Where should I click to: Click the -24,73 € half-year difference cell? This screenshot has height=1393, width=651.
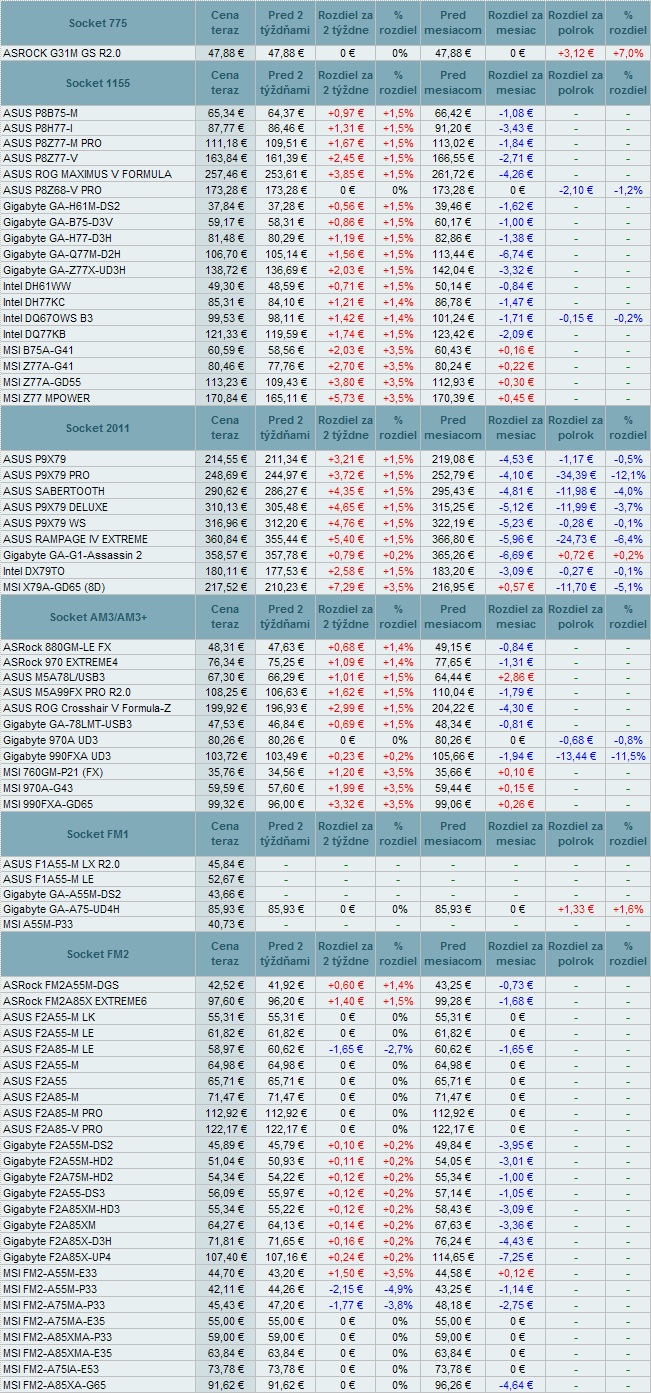point(575,539)
